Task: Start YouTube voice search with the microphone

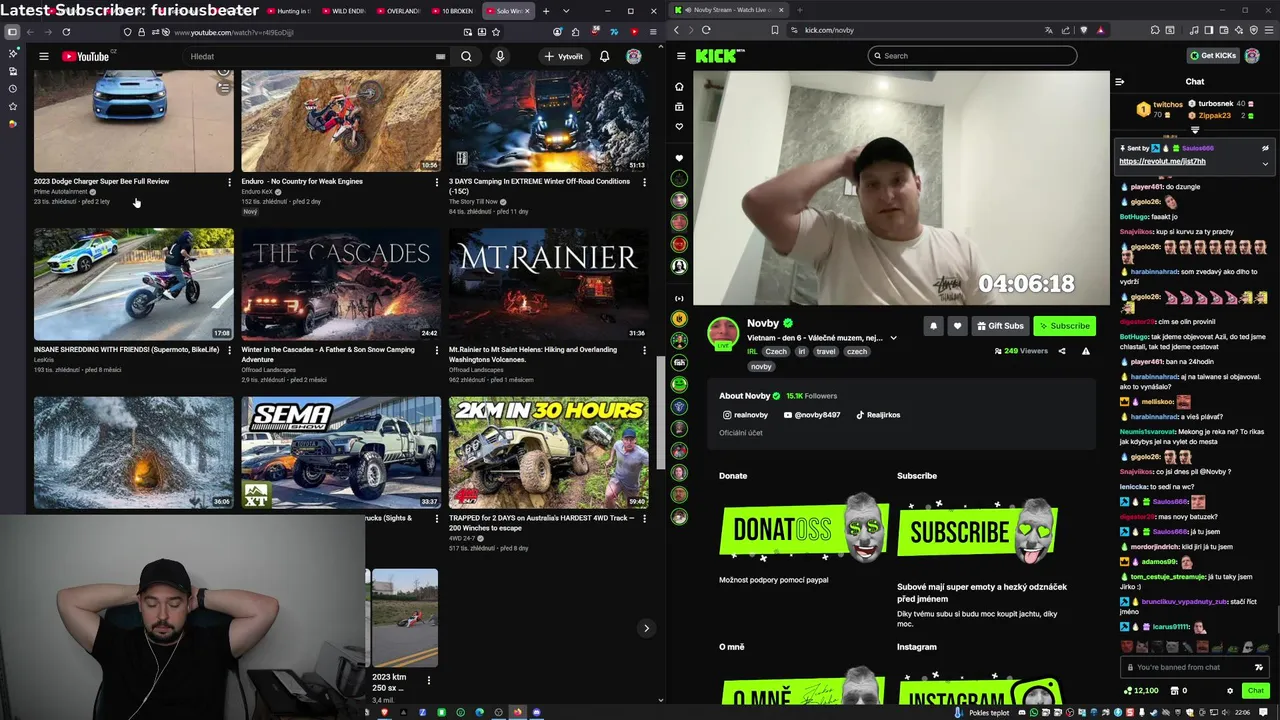Action: click(500, 56)
